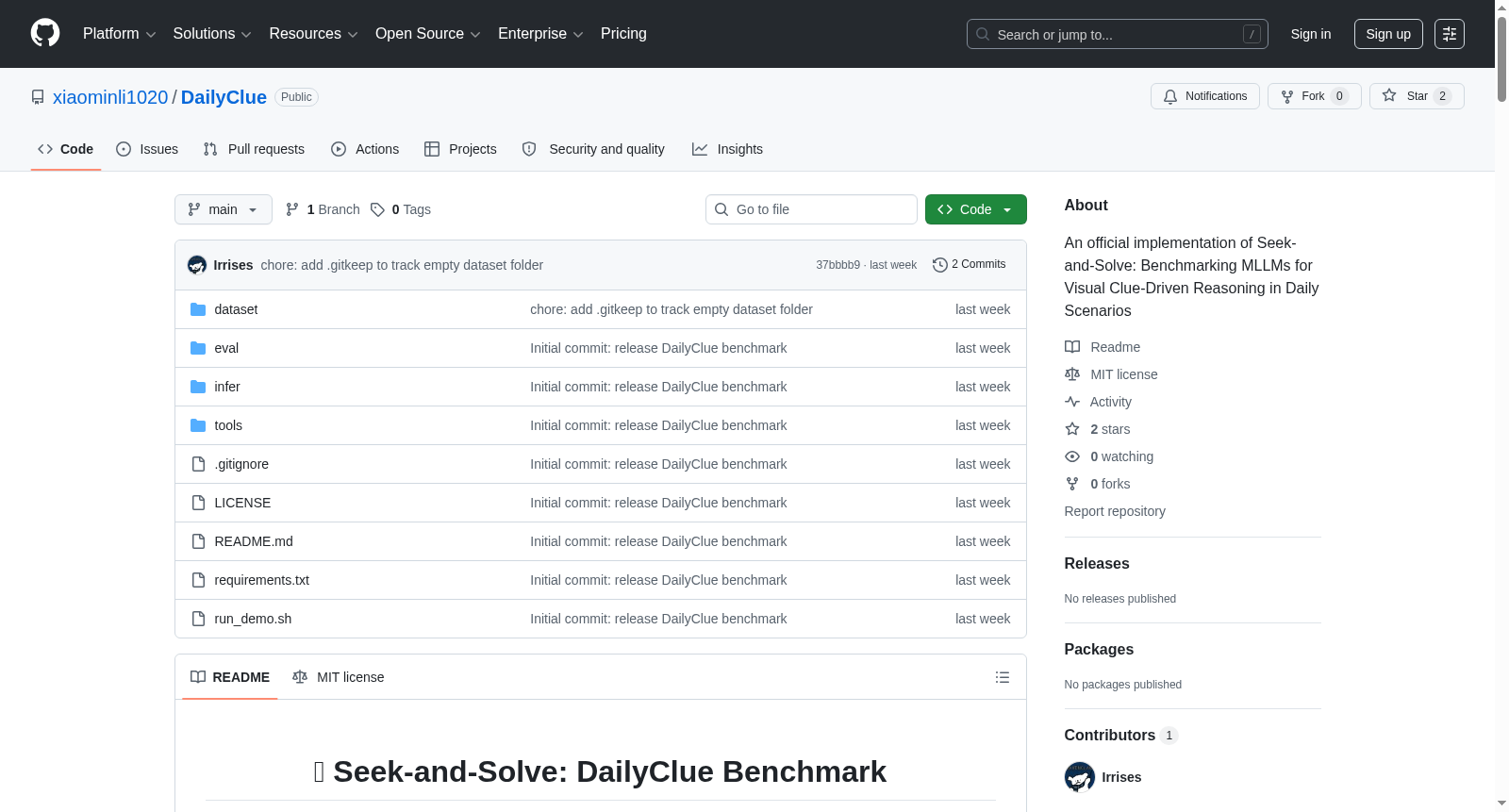
Task: Open the run_demo.sh file name
Action: [253, 619]
